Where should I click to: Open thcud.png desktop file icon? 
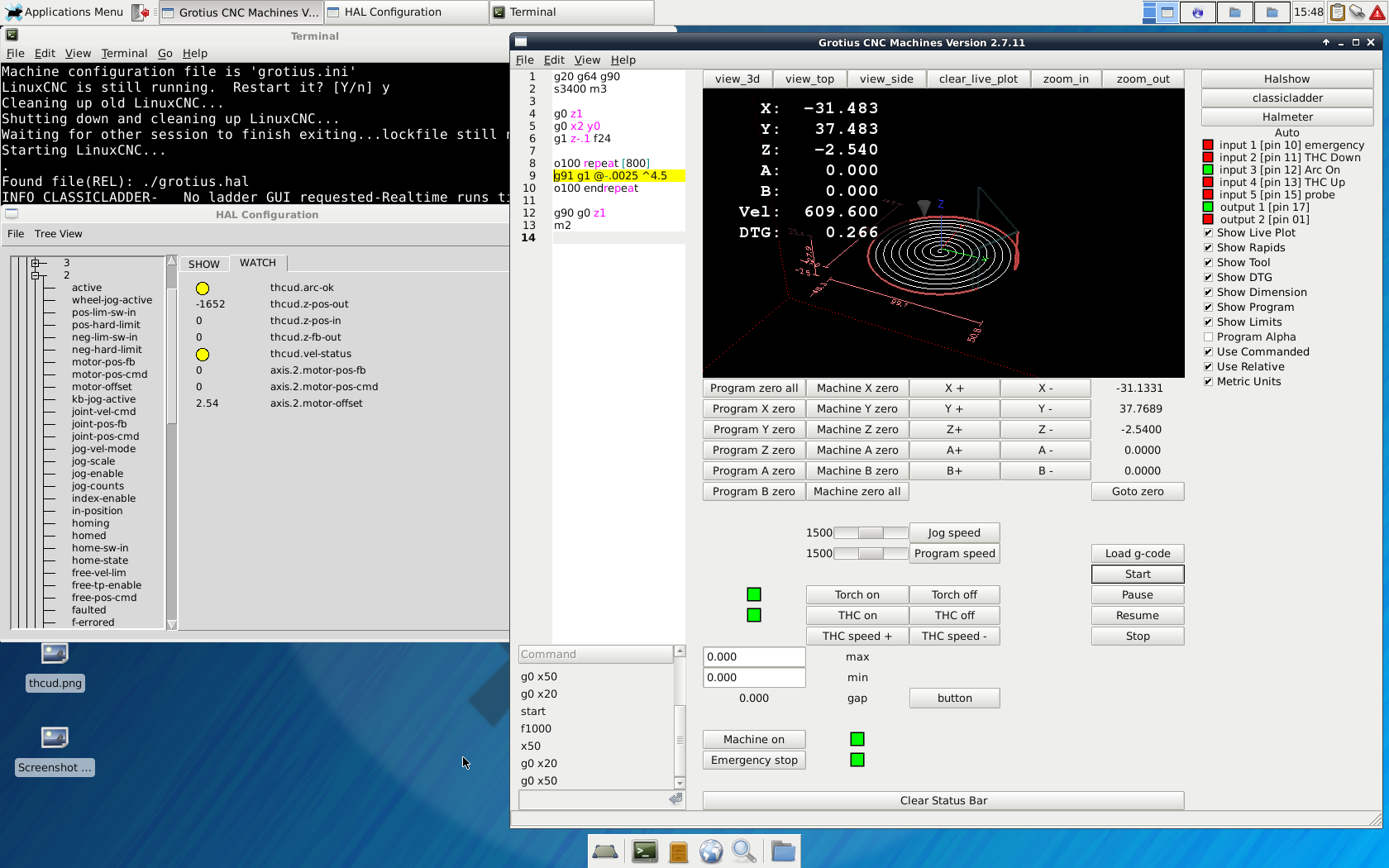pos(55,655)
